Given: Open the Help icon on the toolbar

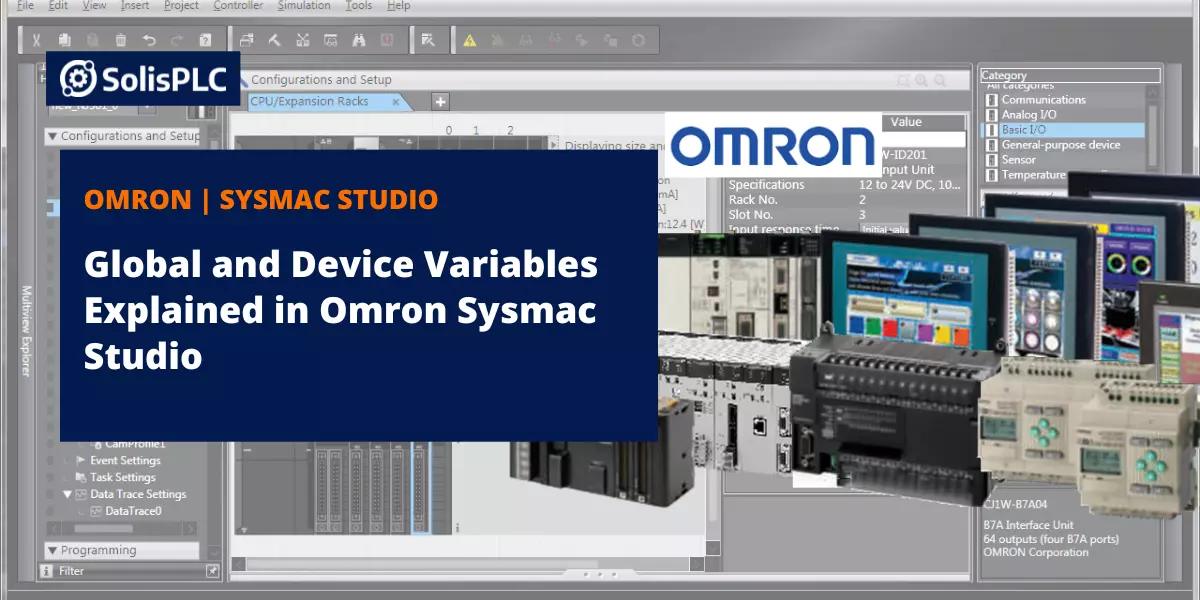Looking at the screenshot, I should pyautogui.click(x=204, y=40).
